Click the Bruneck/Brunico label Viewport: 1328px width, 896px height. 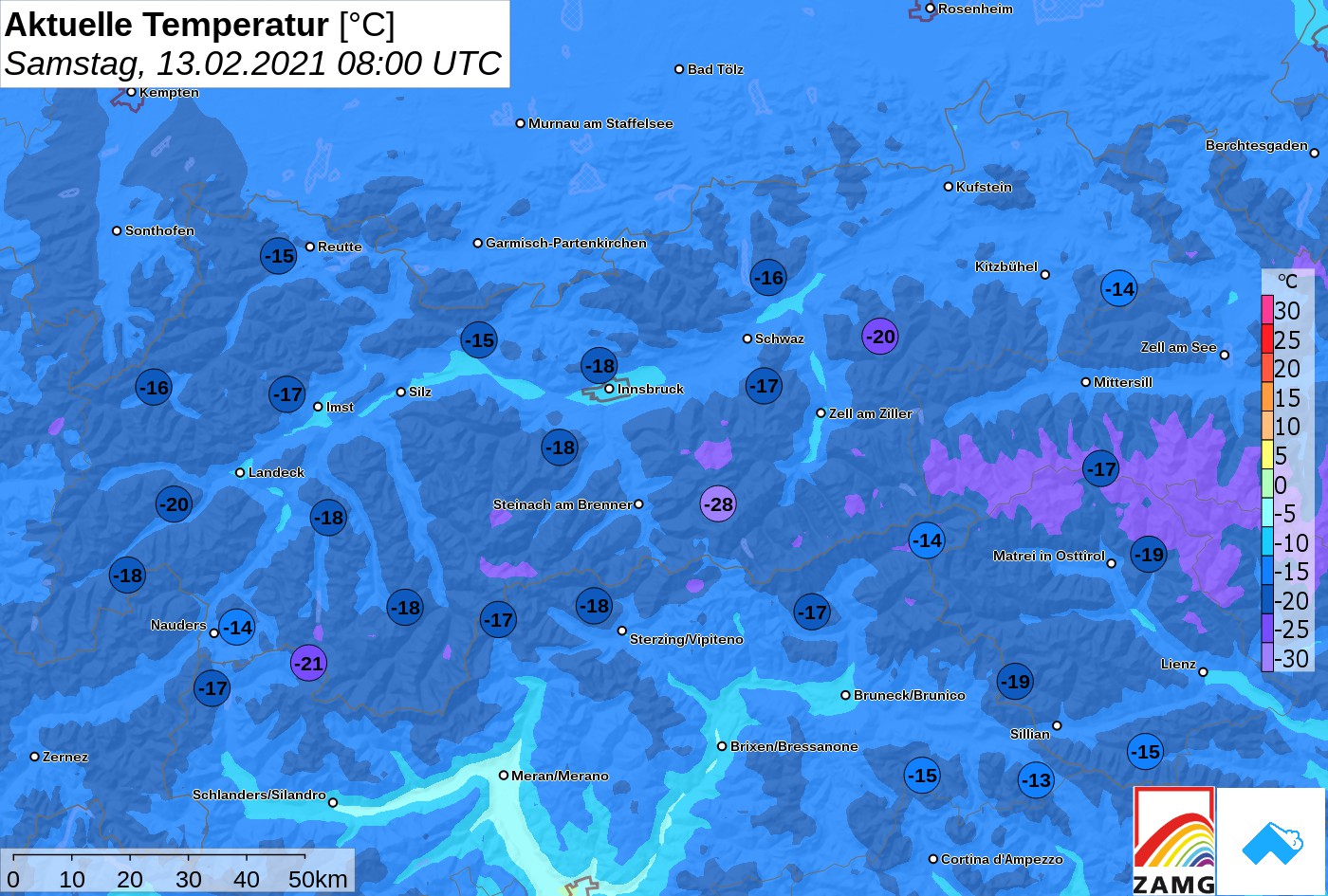tap(910, 695)
